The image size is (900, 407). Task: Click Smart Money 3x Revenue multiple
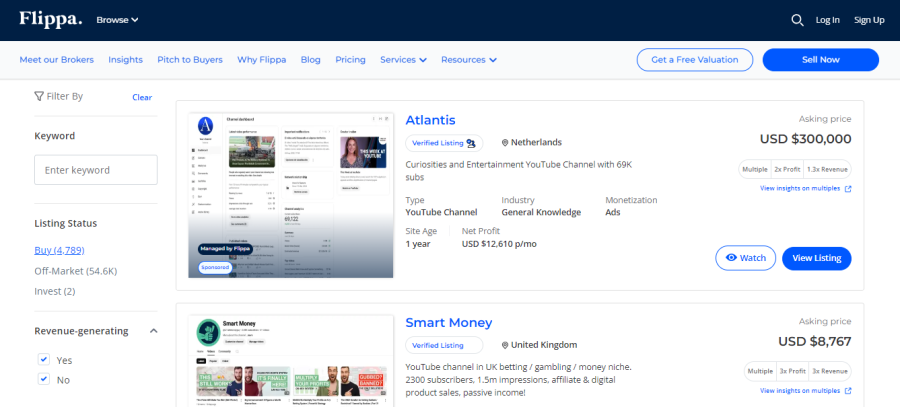pos(830,371)
